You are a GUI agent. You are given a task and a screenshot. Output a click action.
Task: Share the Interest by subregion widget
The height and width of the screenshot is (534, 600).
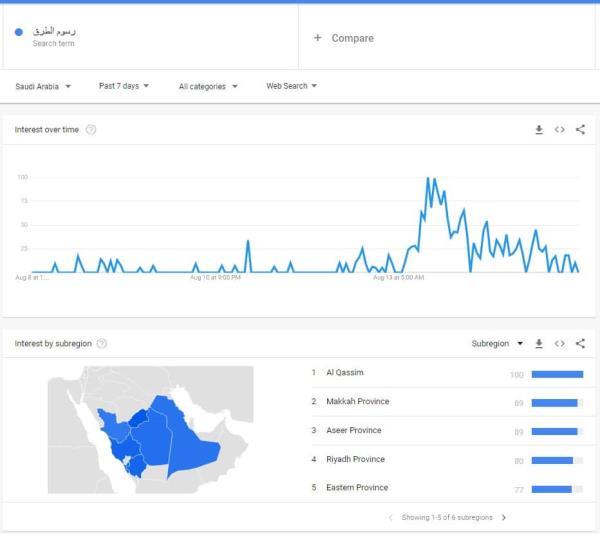click(x=580, y=344)
